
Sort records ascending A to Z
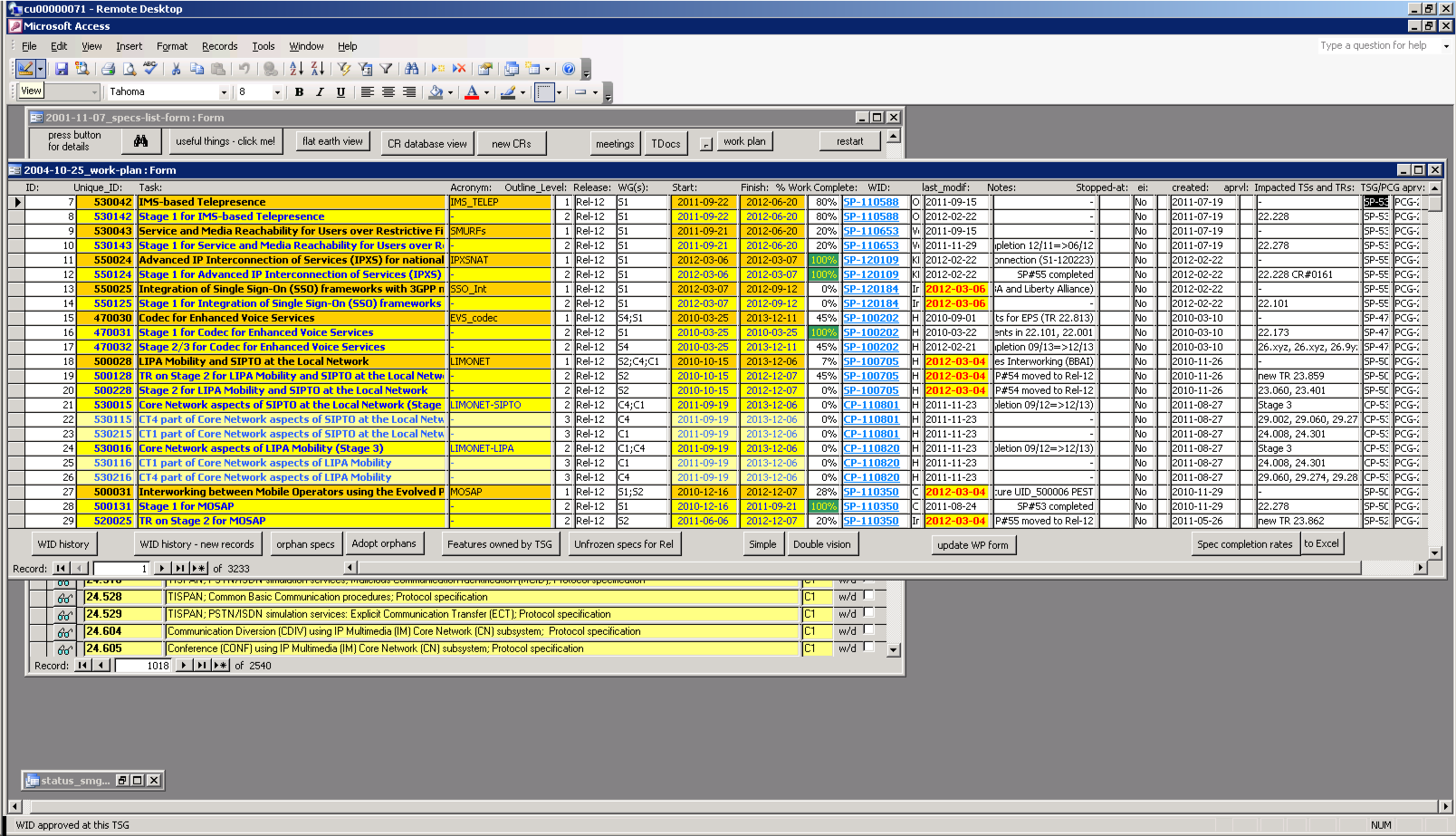296,69
